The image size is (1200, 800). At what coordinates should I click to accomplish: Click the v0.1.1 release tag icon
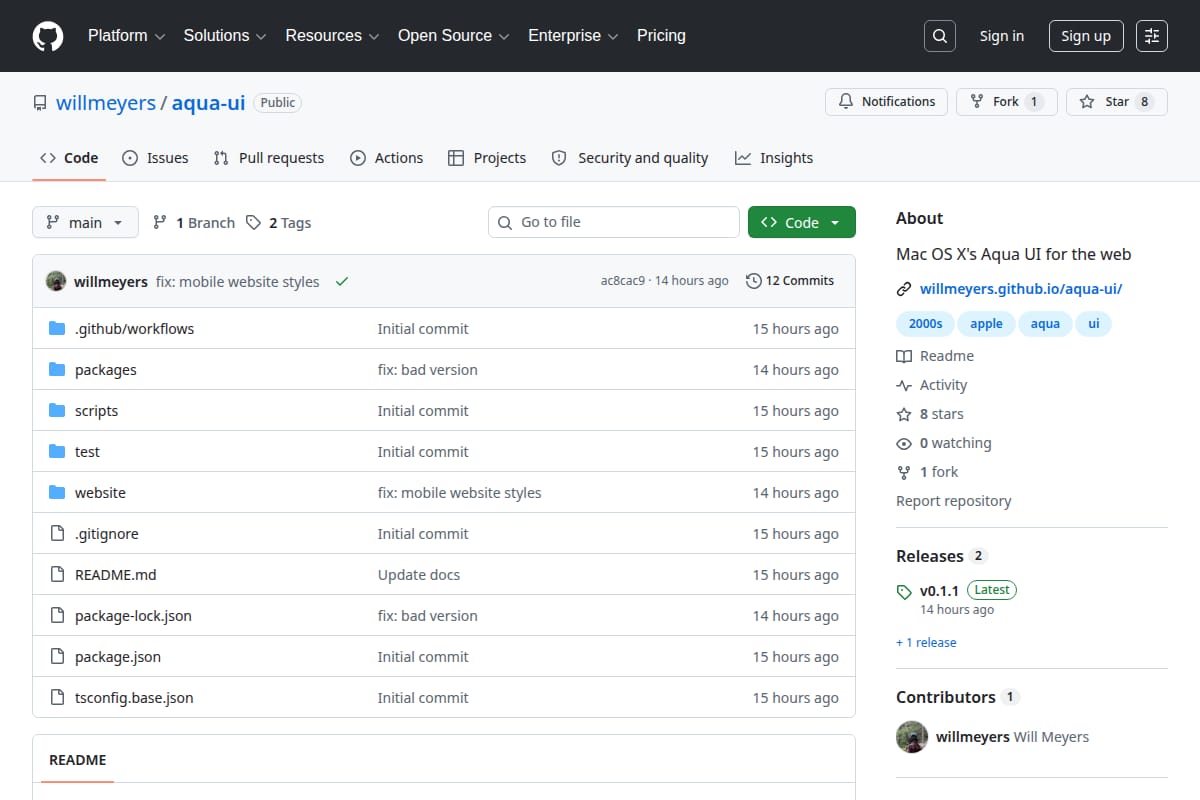pyautogui.click(x=904, y=591)
